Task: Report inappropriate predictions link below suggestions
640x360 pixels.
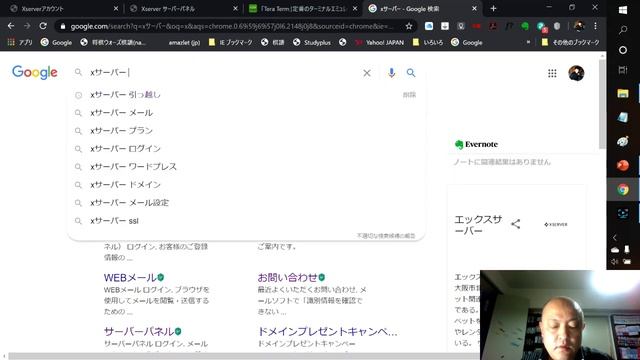Action: click(386, 236)
